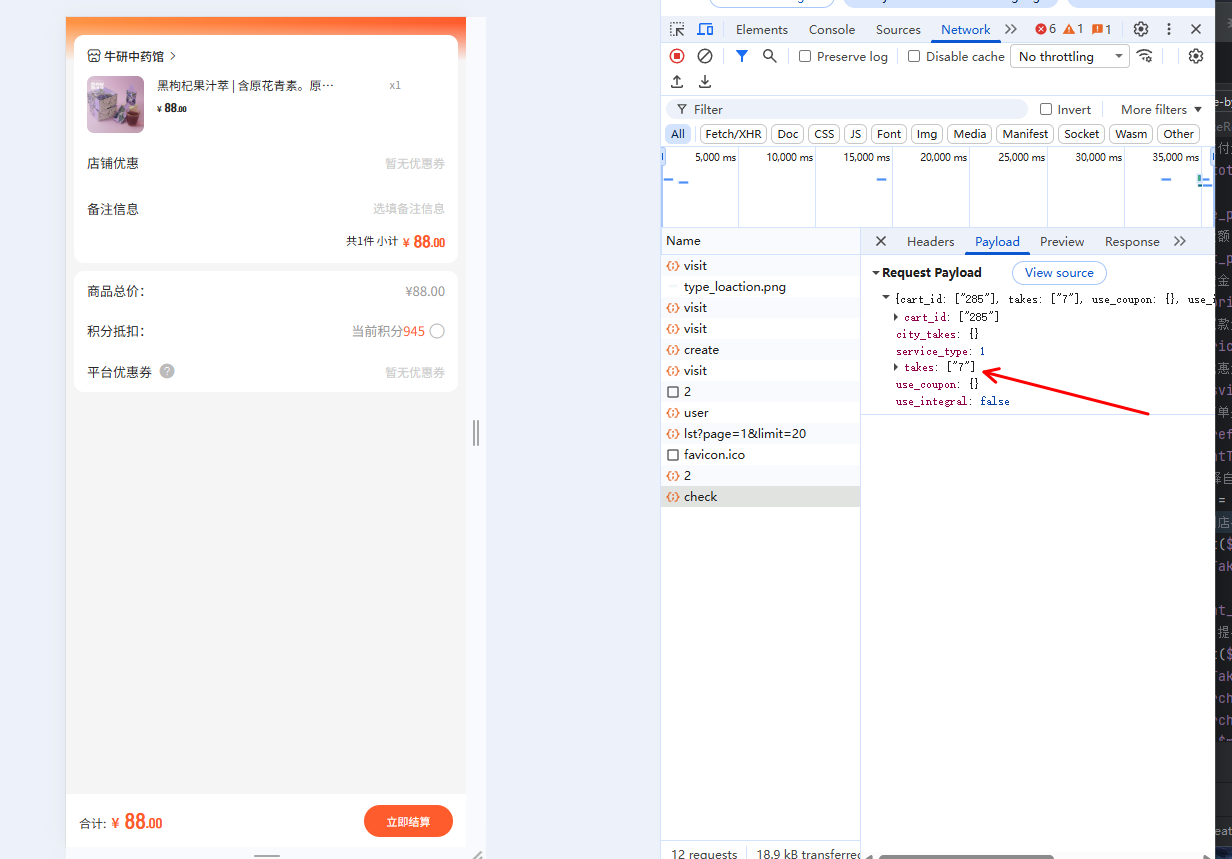Click the network filter funnel icon
This screenshot has width=1232, height=859.
[x=741, y=56]
